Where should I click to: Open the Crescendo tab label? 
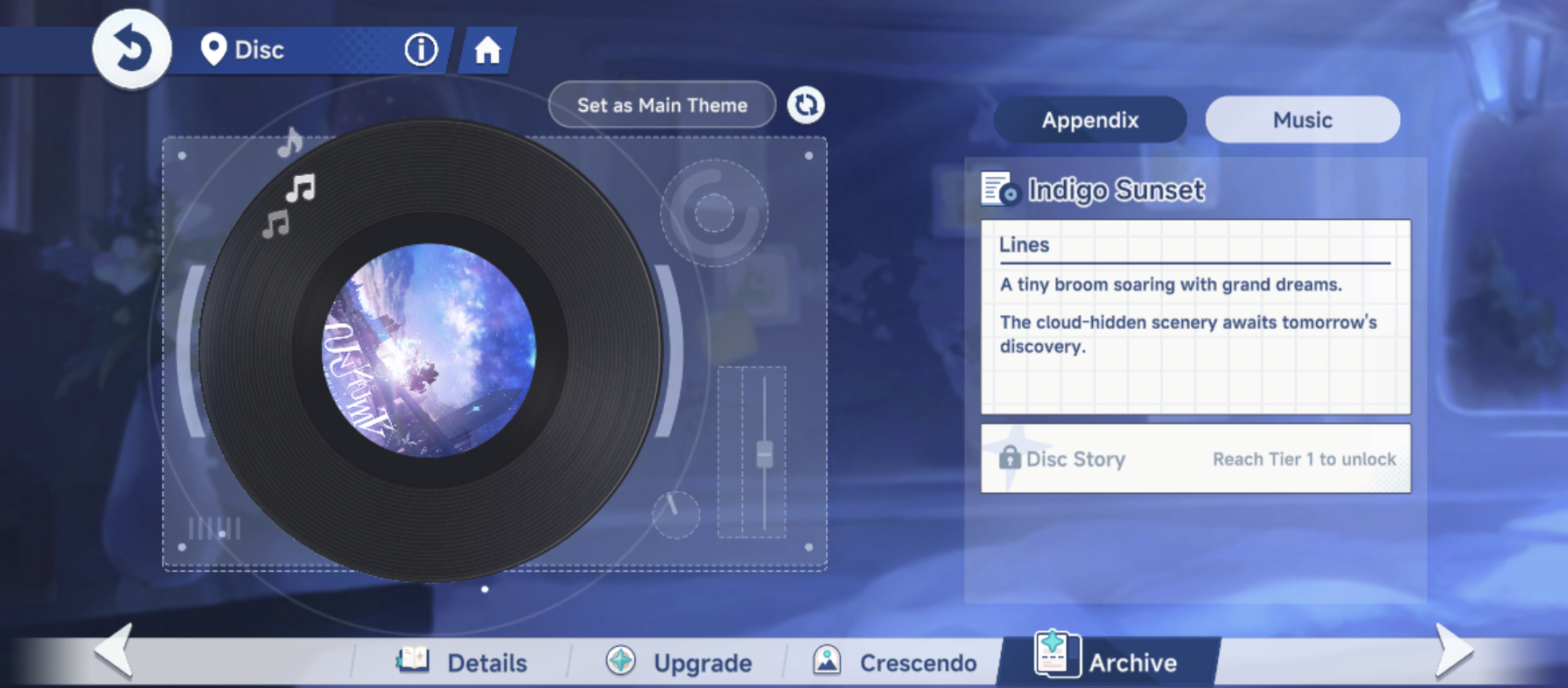coord(919,663)
